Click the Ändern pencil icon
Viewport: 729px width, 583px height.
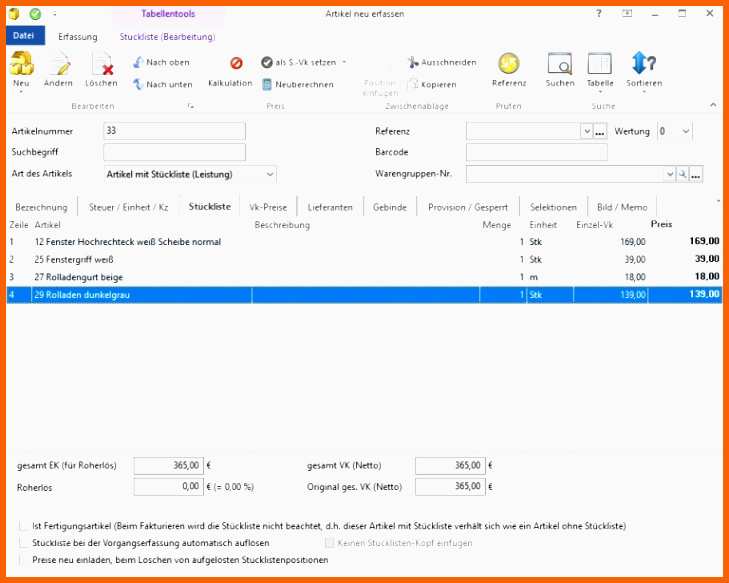(x=60, y=64)
